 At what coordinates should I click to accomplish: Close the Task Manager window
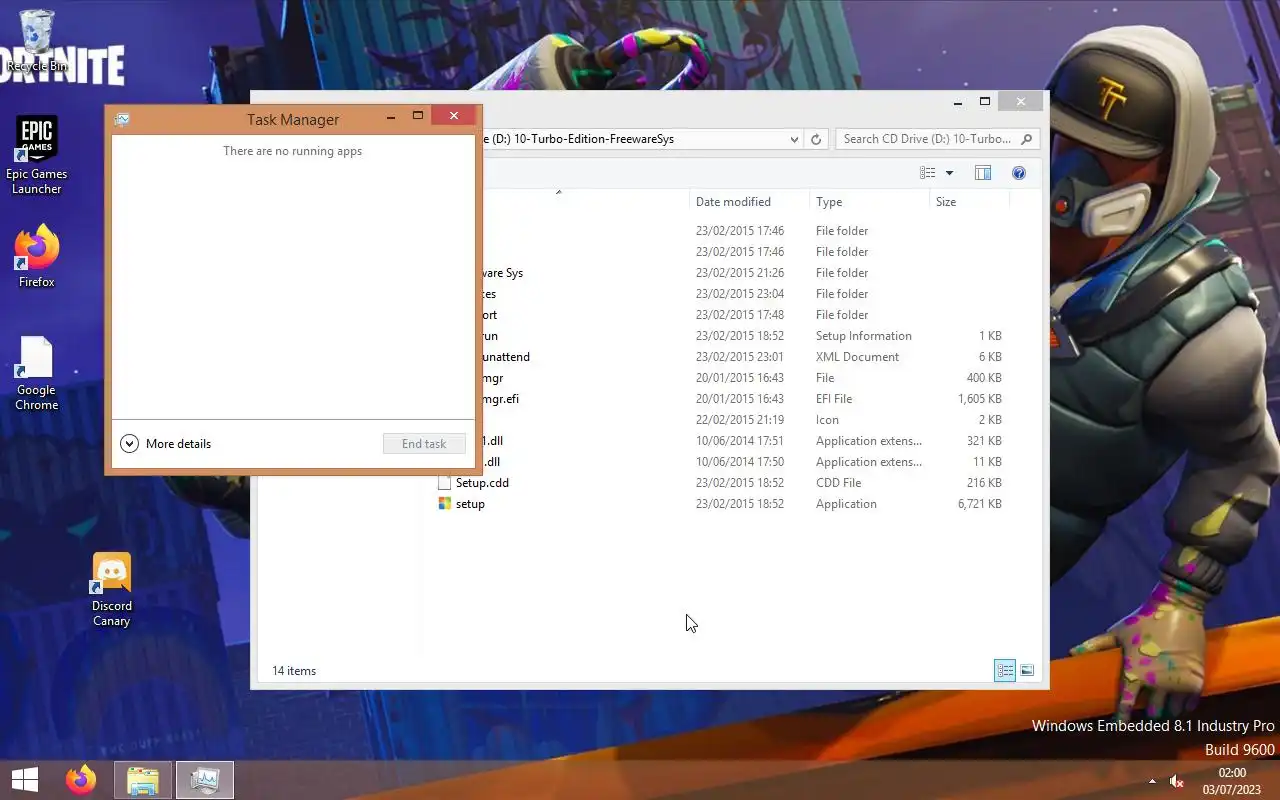click(x=454, y=116)
